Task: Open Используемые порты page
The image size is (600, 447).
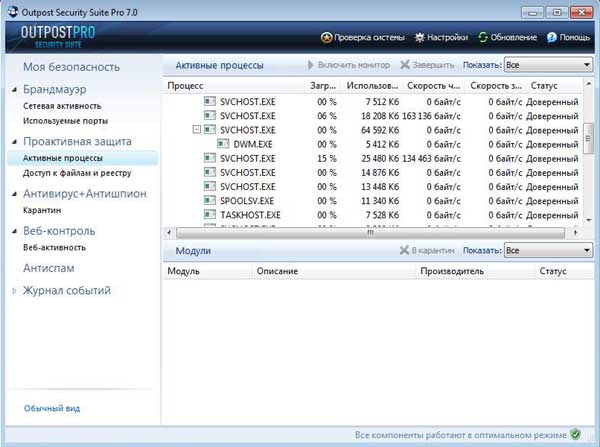Action: click(x=65, y=121)
